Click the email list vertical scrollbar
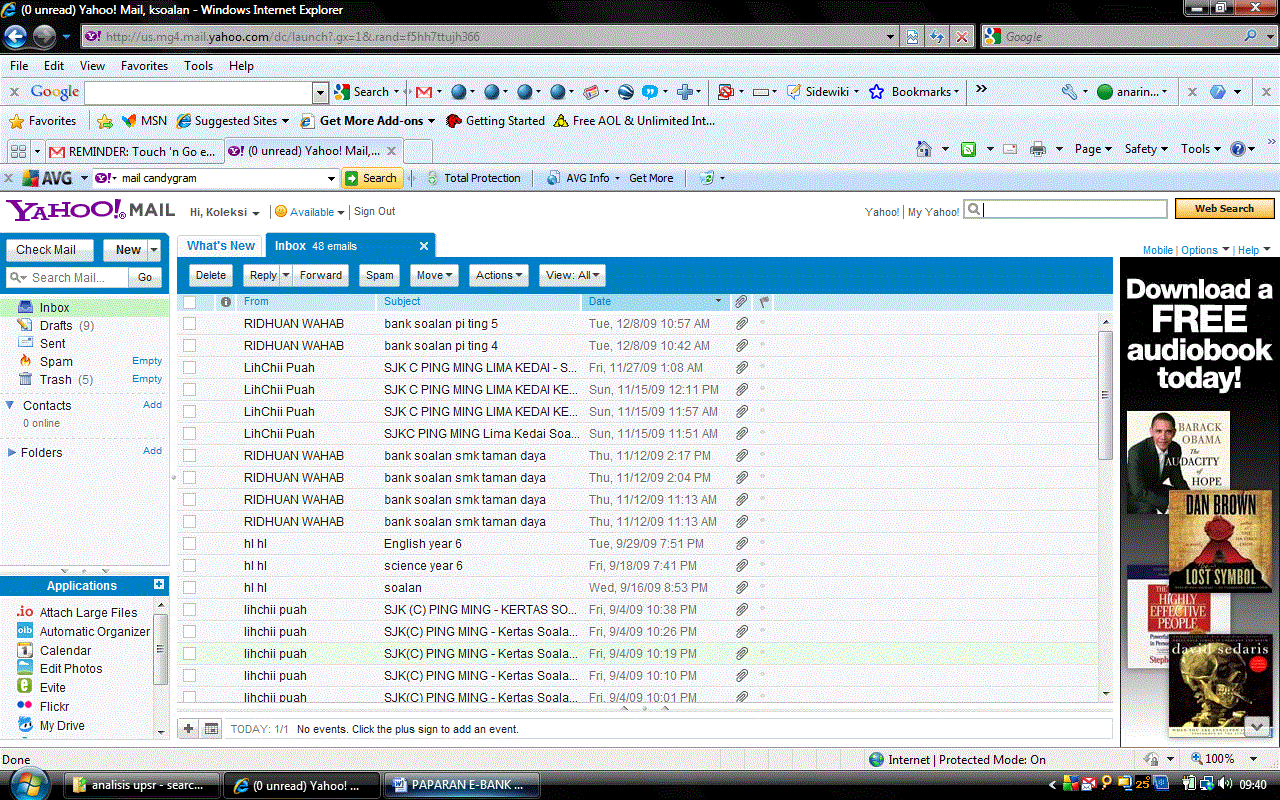1280x800 pixels. (1105, 508)
